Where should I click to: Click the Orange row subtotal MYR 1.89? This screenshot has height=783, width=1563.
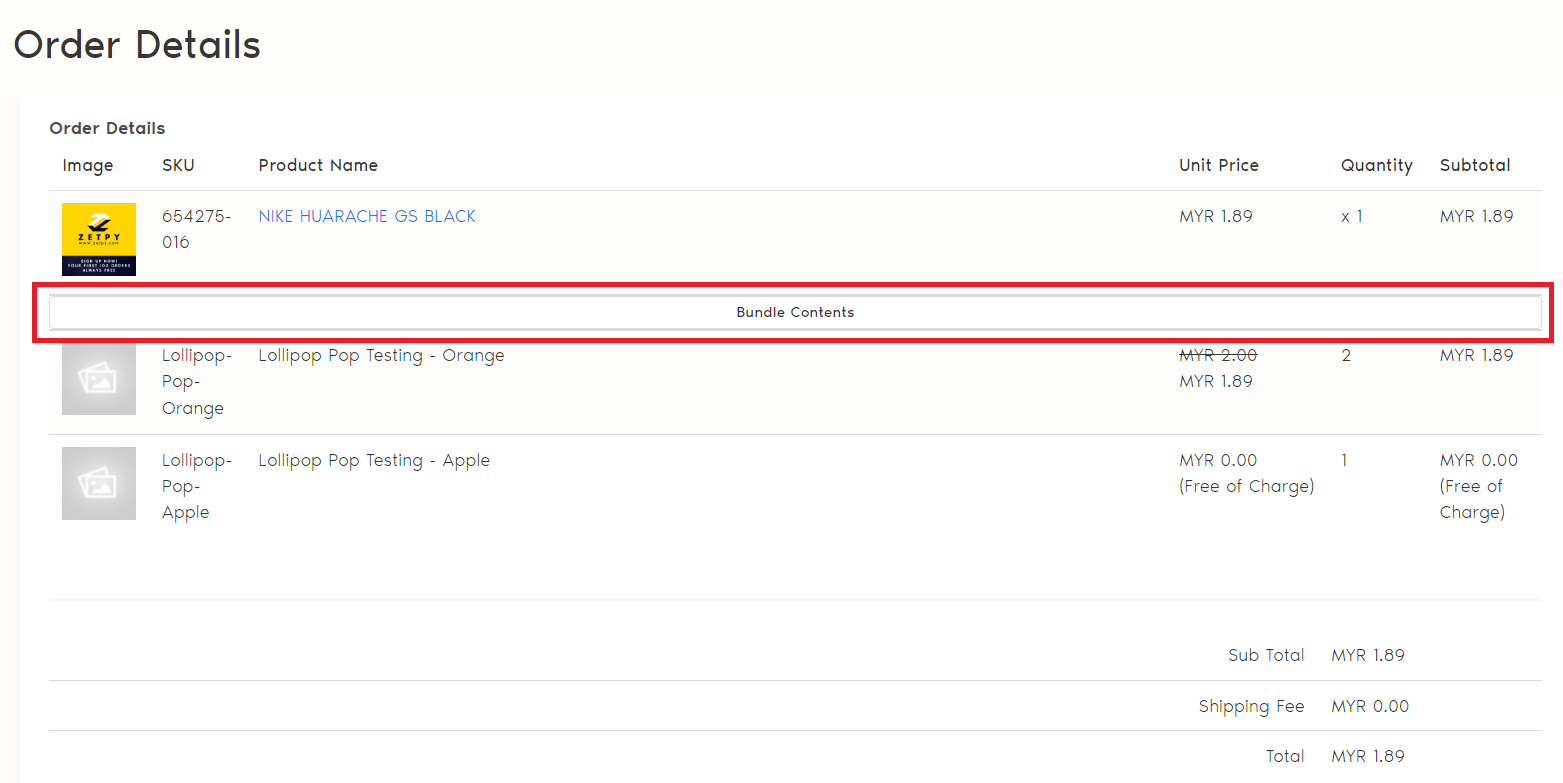coord(1477,355)
